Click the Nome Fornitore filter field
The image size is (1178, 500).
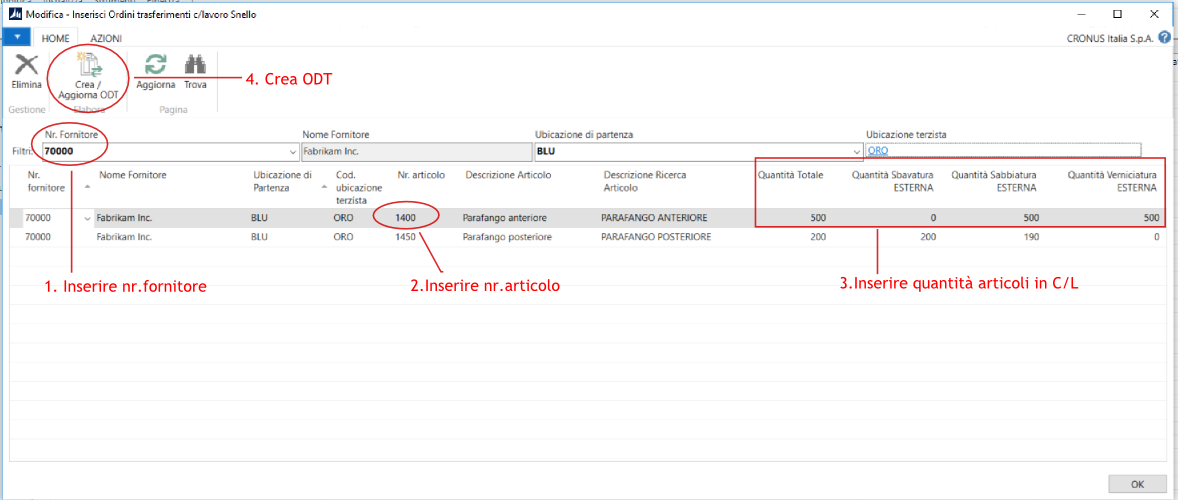coord(415,151)
